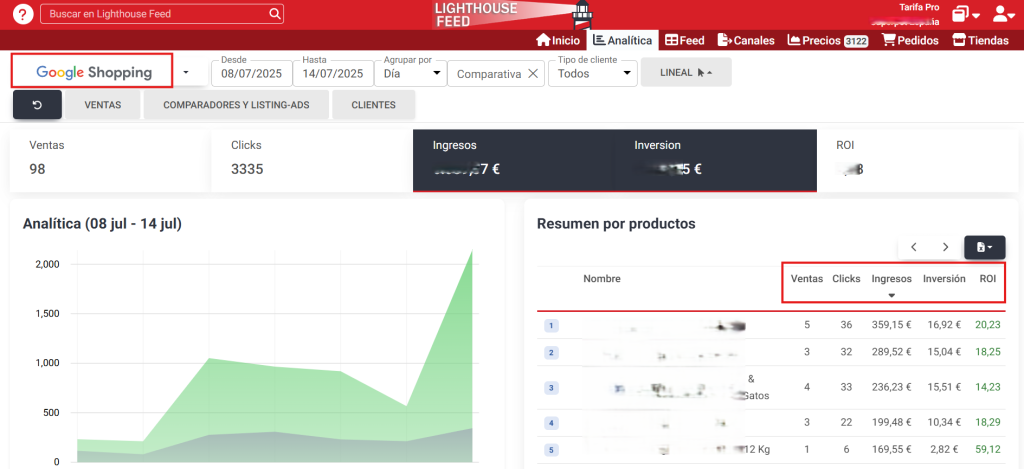Select product row badge 3

pyautogui.click(x=551, y=388)
